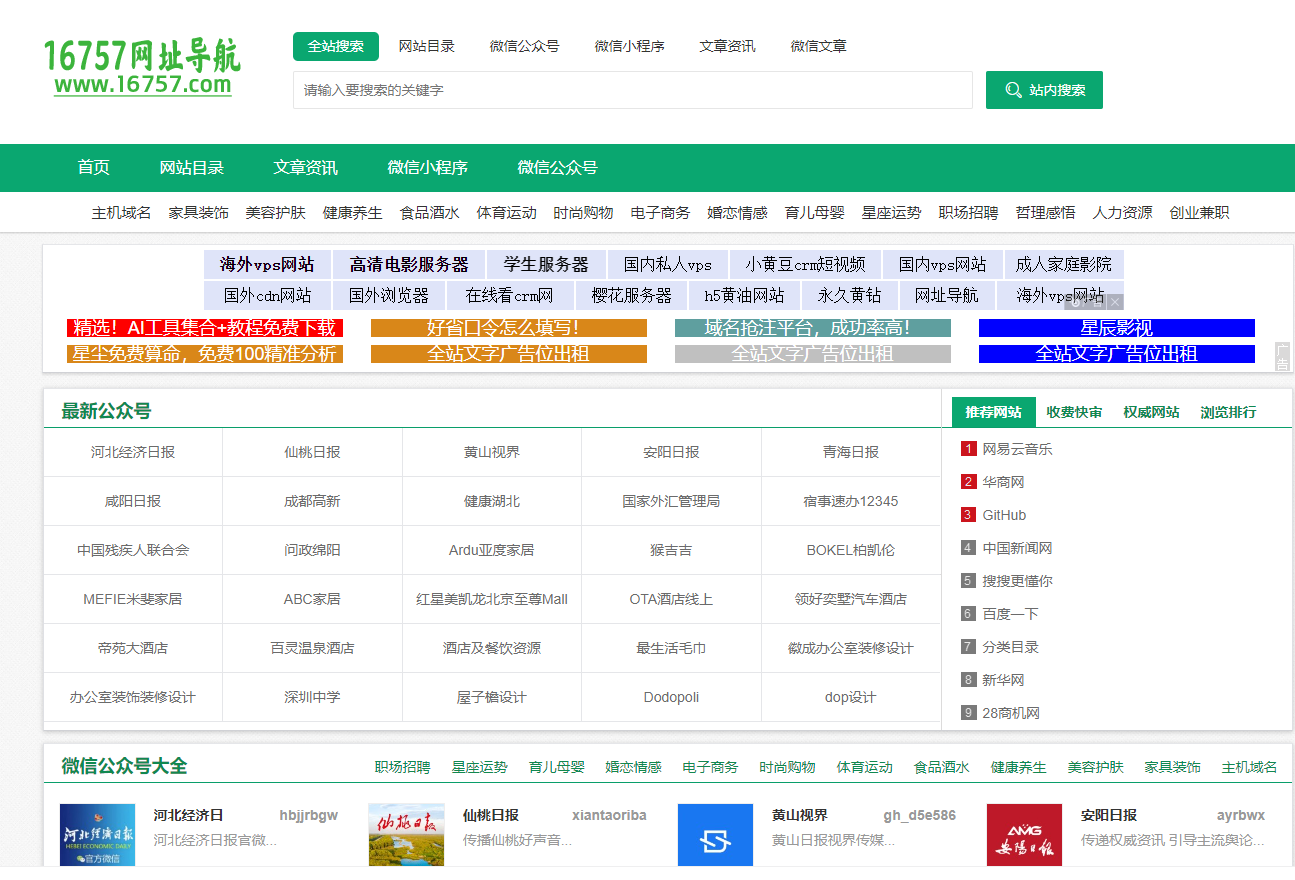
Task: Select the 浏览排行 sidebar tab
Action: [1228, 412]
